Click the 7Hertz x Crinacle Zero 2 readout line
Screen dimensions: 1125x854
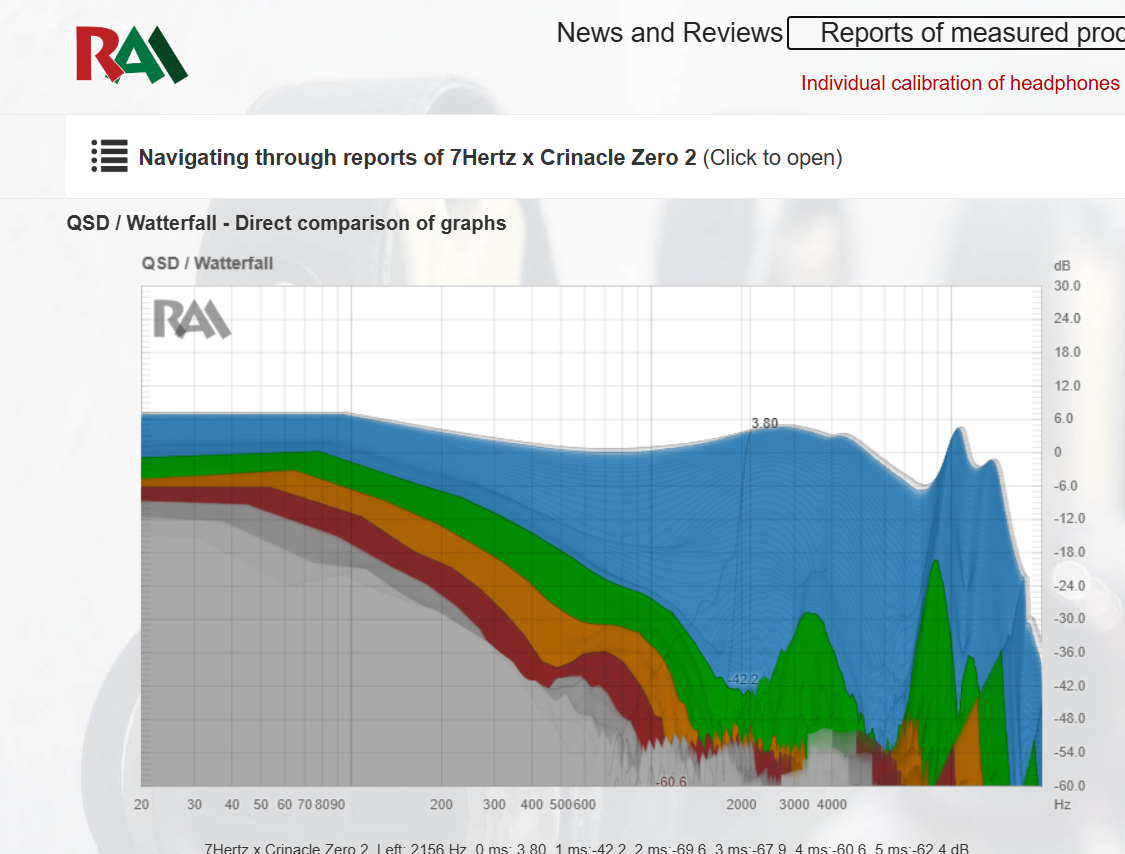click(x=586, y=848)
